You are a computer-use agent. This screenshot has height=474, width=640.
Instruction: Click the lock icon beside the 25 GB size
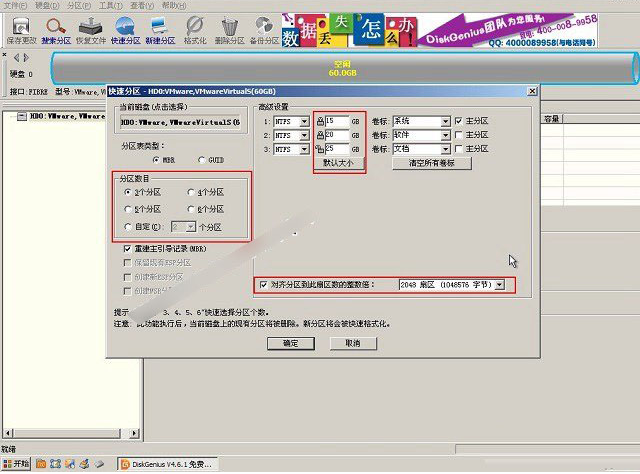pos(320,149)
